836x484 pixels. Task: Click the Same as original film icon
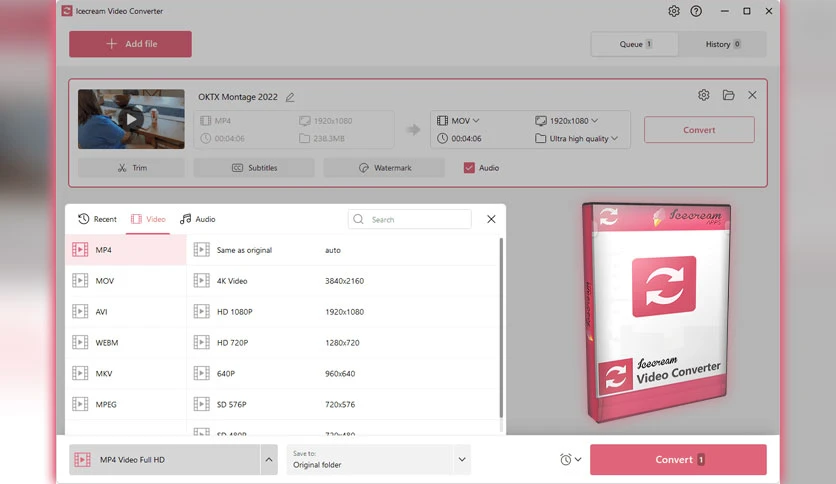coord(202,249)
